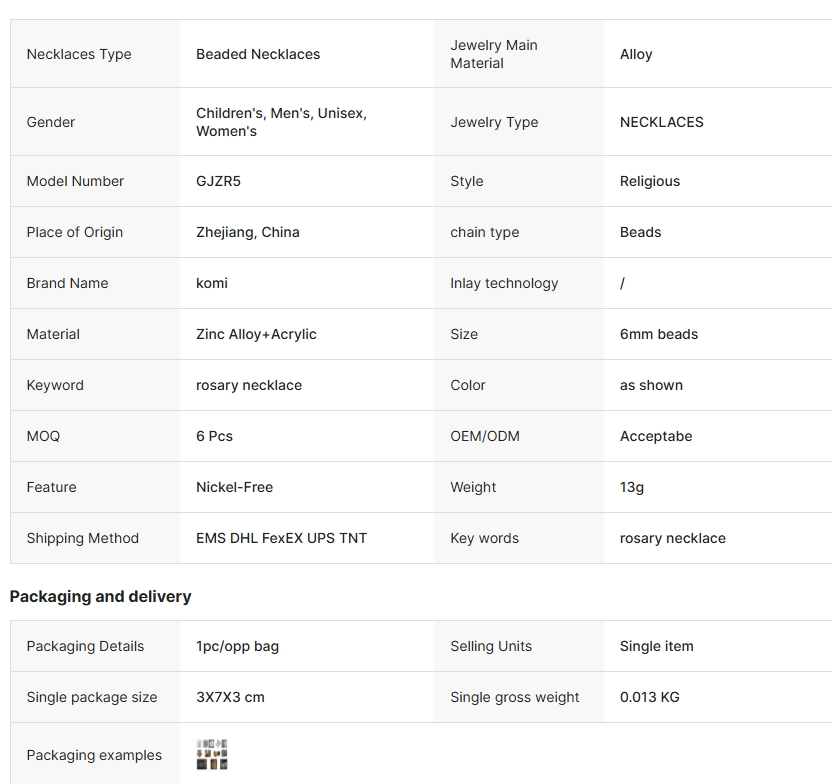Click the Style value Religious

[650, 181]
